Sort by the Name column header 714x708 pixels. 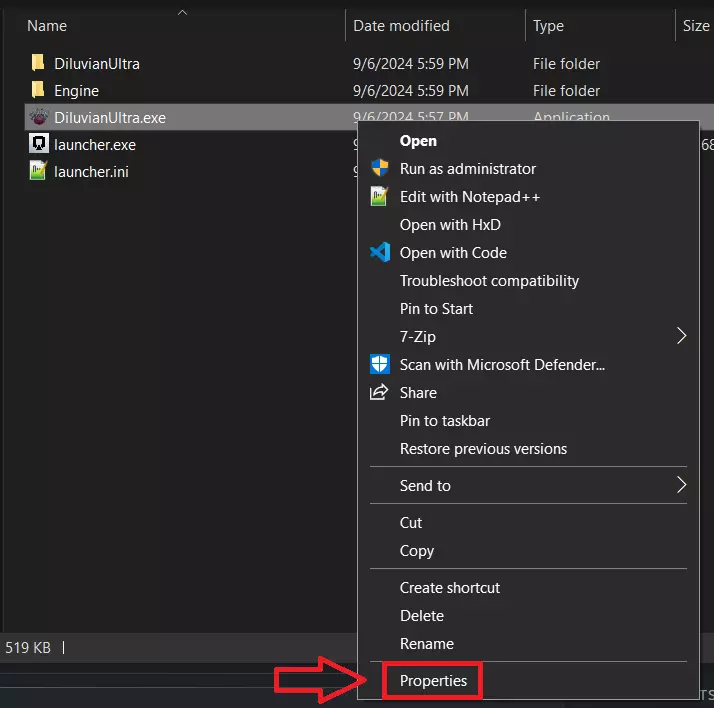click(x=47, y=26)
